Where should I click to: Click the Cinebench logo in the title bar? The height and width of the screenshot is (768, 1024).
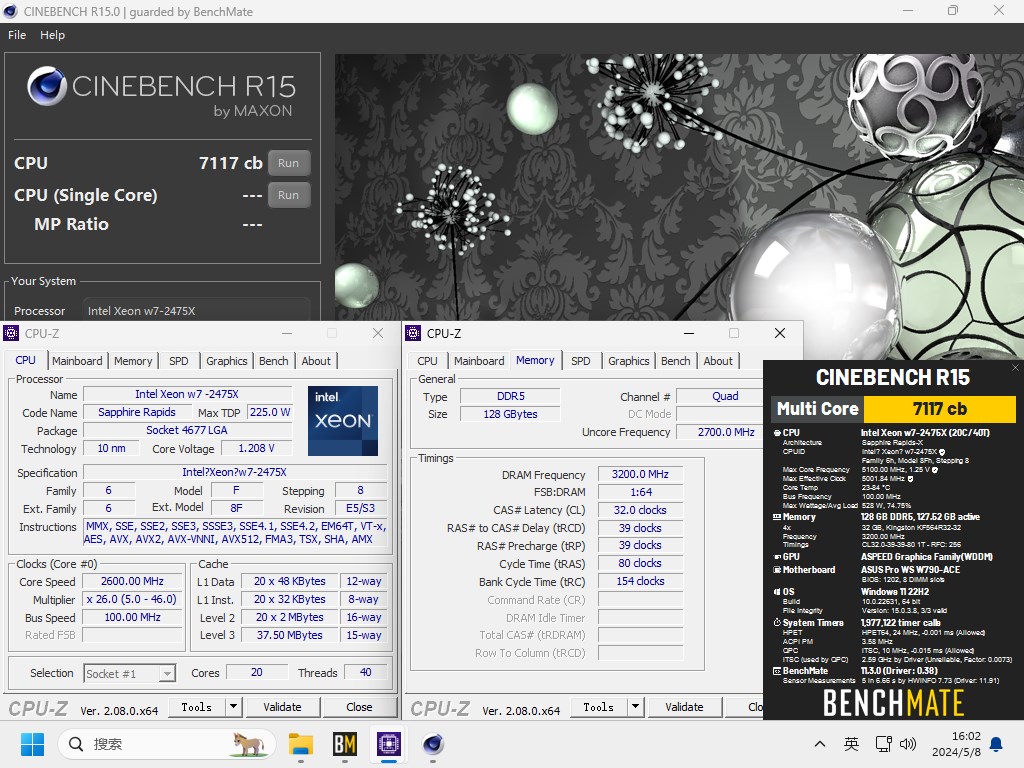point(10,11)
